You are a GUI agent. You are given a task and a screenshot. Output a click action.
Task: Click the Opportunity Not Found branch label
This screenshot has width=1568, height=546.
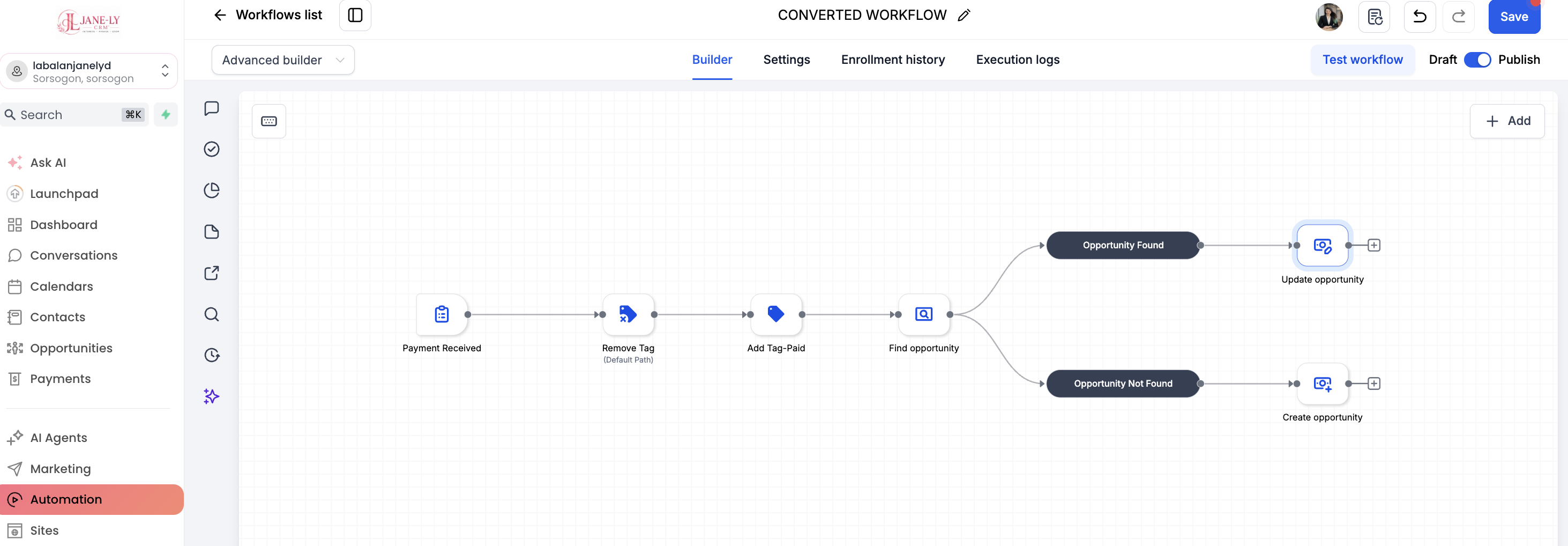coord(1123,383)
